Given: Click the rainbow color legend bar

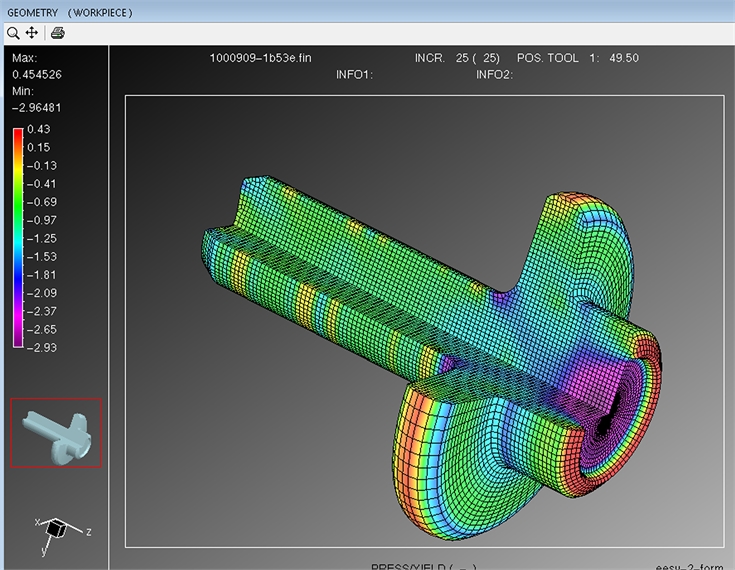Looking at the screenshot, I should [x=18, y=238].
